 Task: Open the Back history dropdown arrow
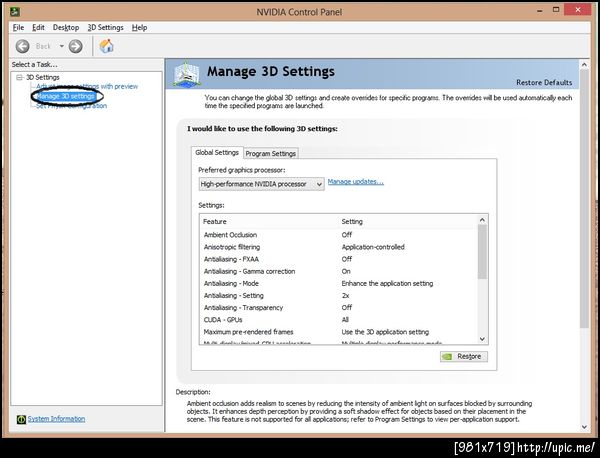[x=62, y=46]
